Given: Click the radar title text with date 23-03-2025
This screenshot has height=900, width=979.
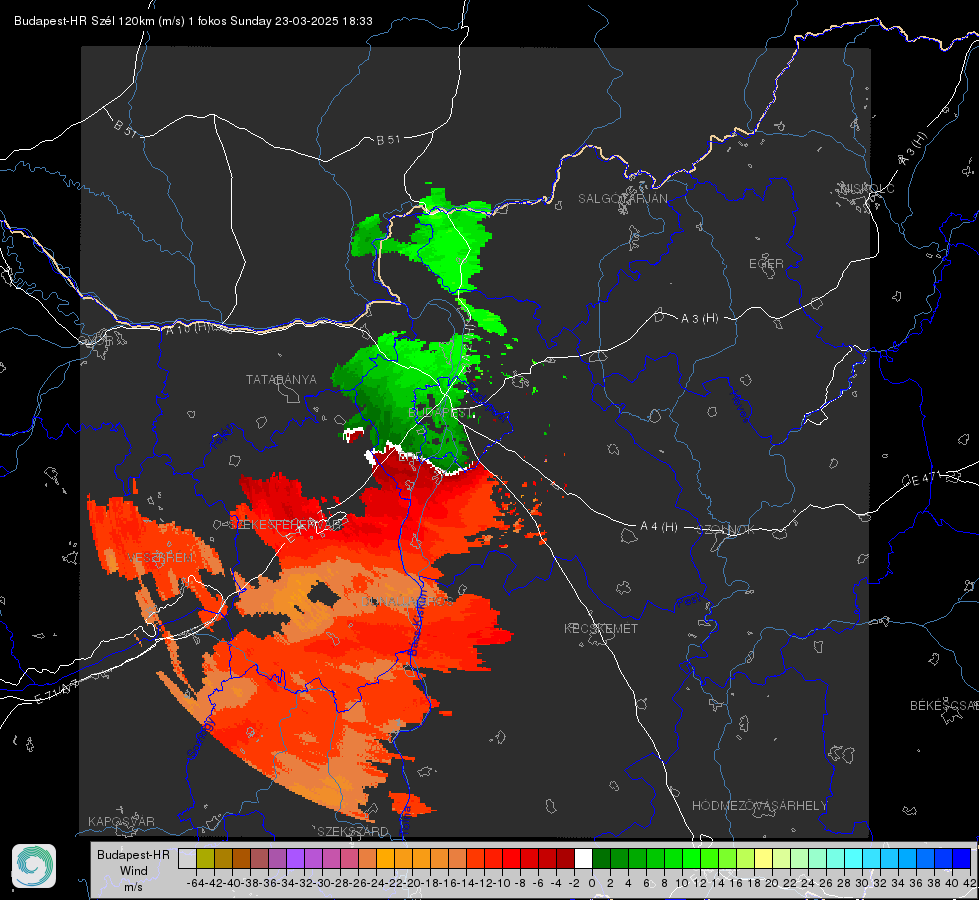Looking at the screenshot, I should point(193,21).
